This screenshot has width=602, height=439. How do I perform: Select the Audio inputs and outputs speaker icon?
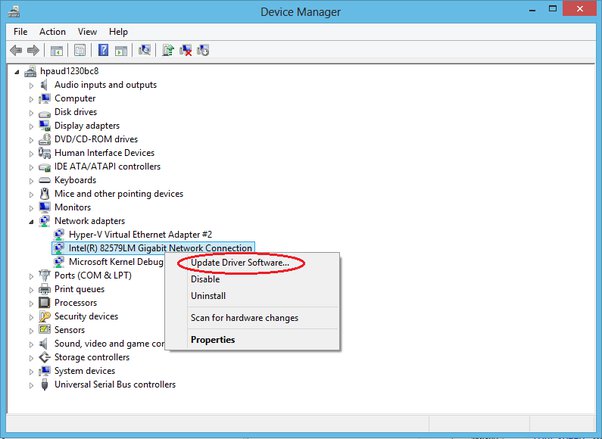(x=45, y=85)
